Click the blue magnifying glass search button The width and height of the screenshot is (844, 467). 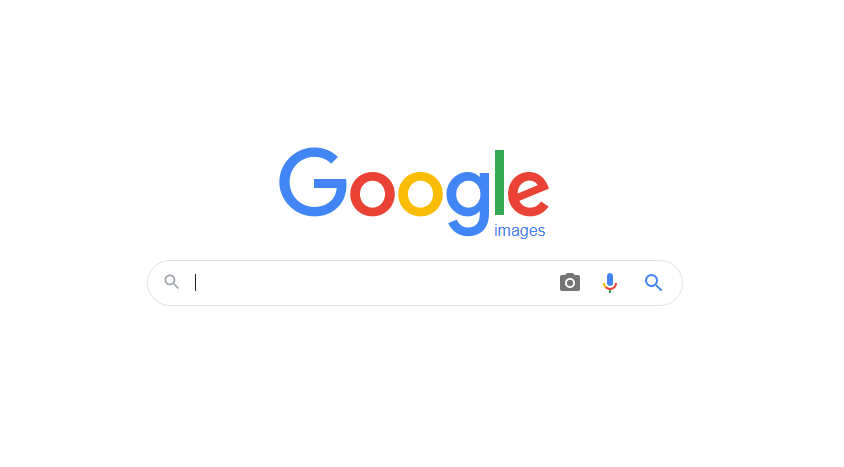(653, 282)
